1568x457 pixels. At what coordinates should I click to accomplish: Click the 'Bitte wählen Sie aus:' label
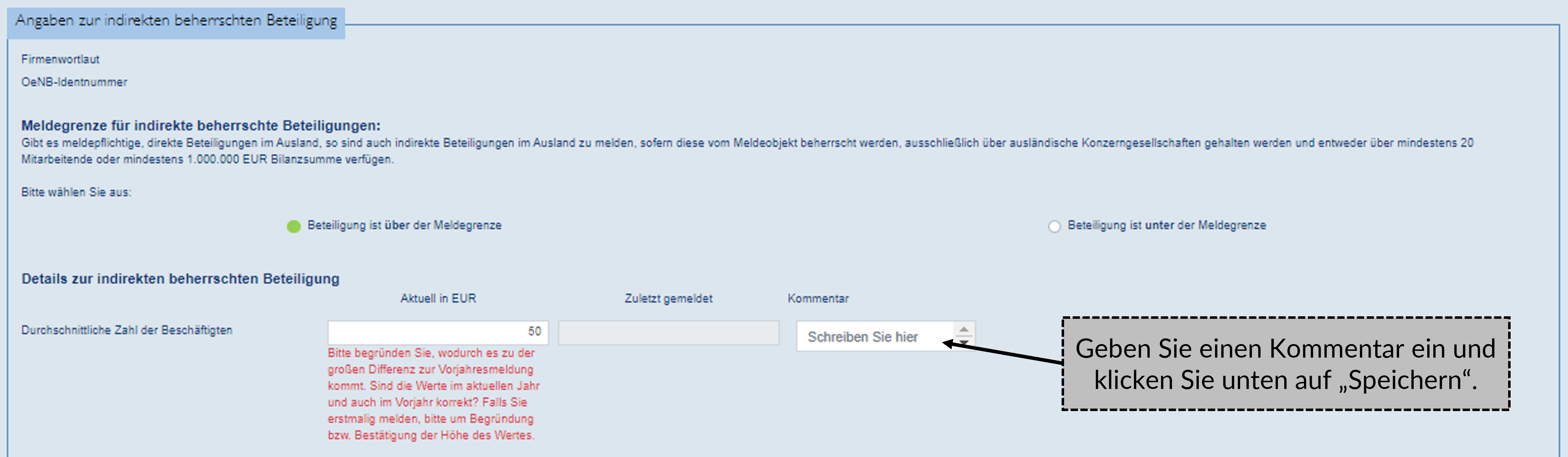[x=76, y=192]
